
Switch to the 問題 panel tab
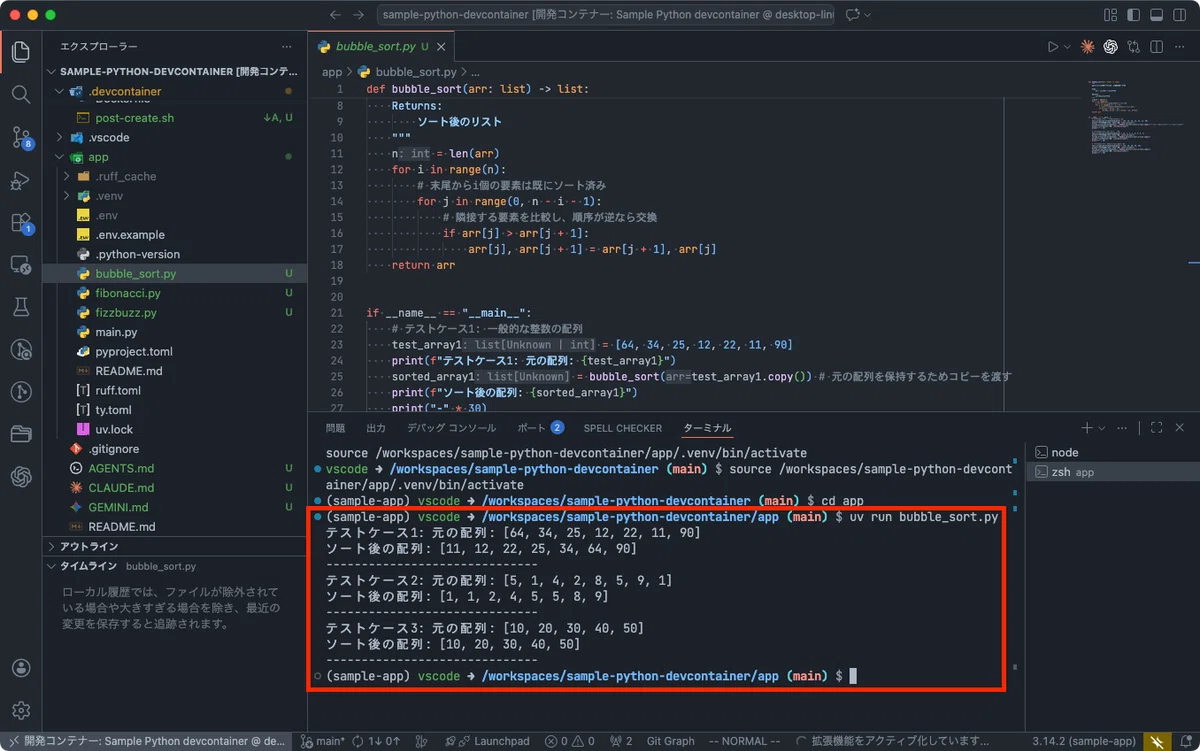[335, 428]
